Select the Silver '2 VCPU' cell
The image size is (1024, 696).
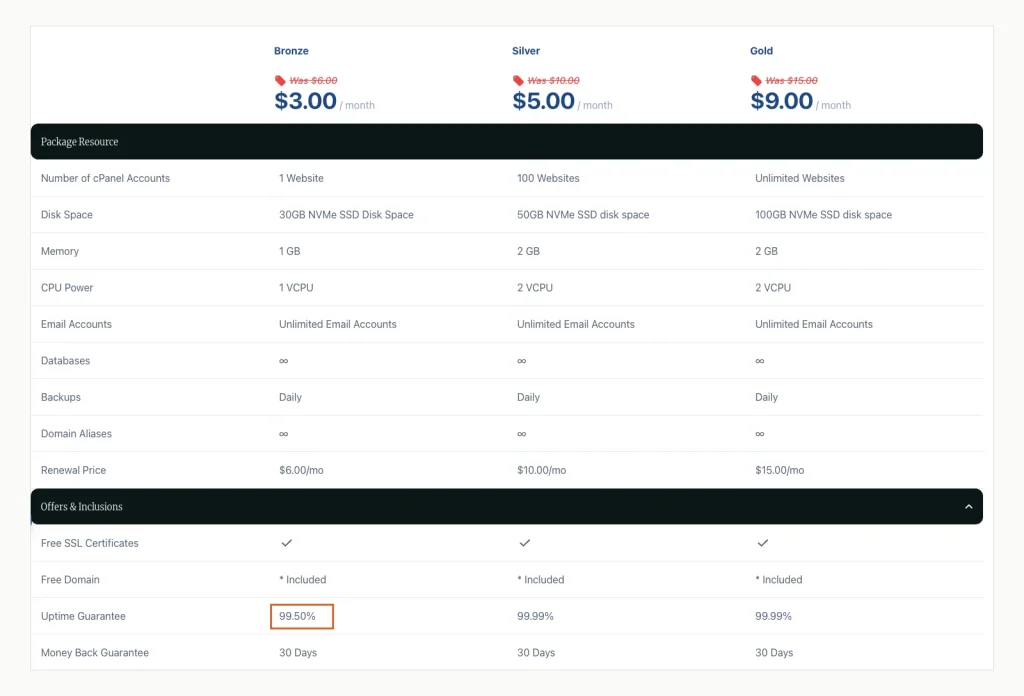[535, 288]
